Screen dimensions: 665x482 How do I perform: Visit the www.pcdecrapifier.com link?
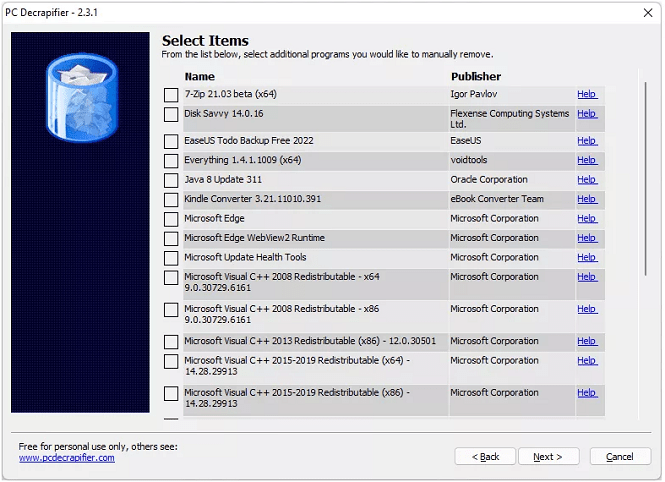[x=67, y=458]
